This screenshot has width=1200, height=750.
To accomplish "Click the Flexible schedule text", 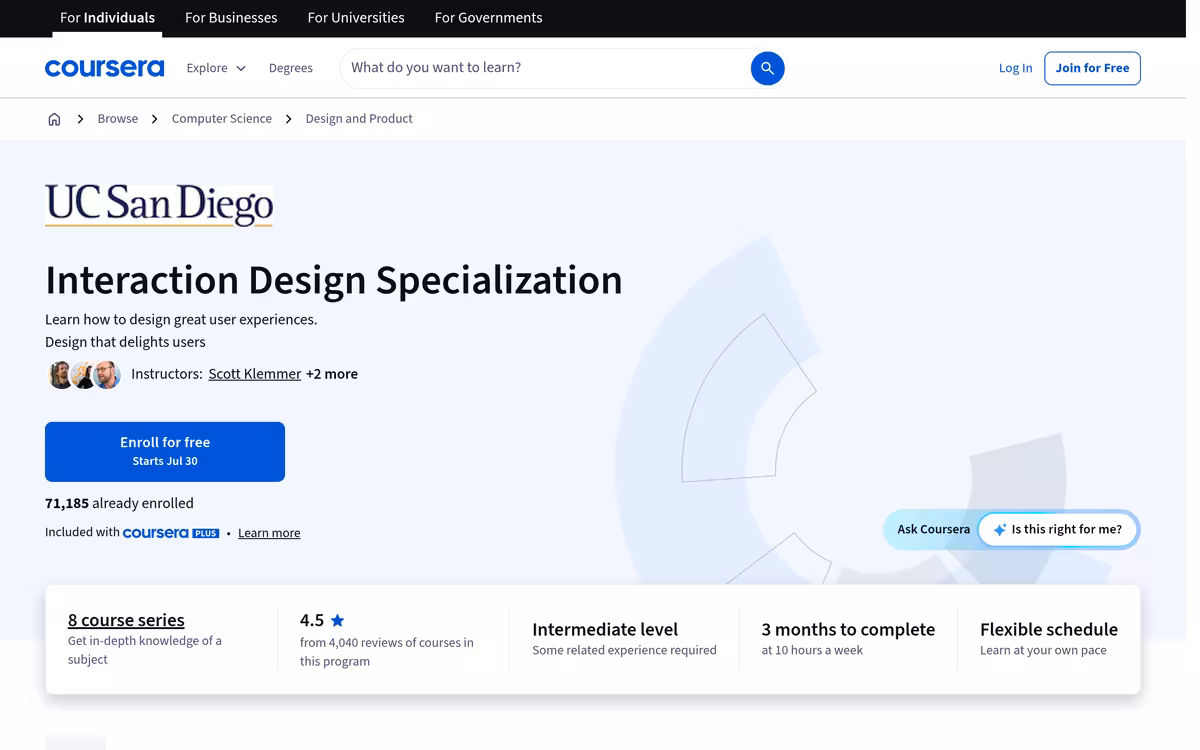I will coord(1049,630).
